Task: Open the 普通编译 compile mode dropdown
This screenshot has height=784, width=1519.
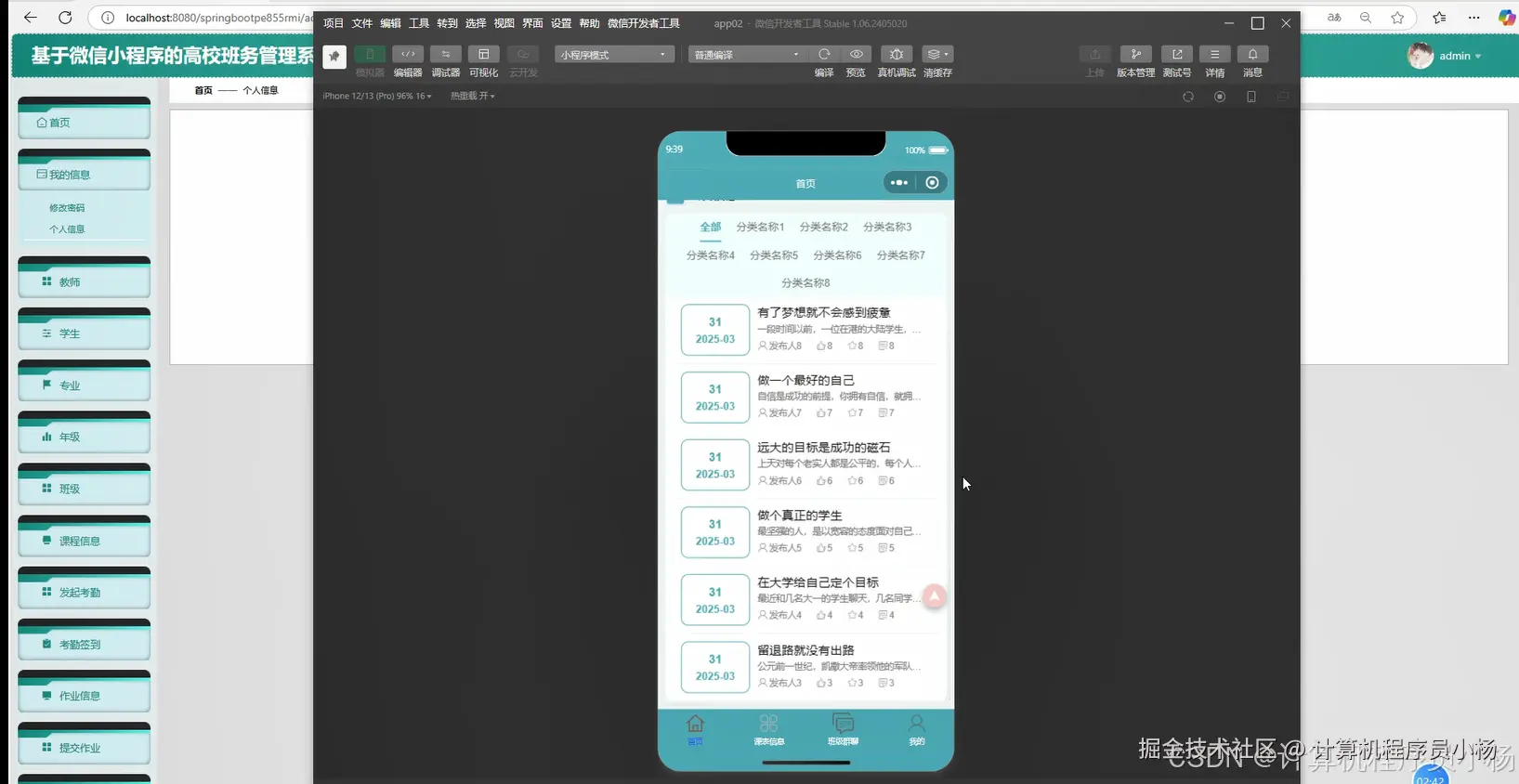Action: pyautogui.click(x=747, y=55)
